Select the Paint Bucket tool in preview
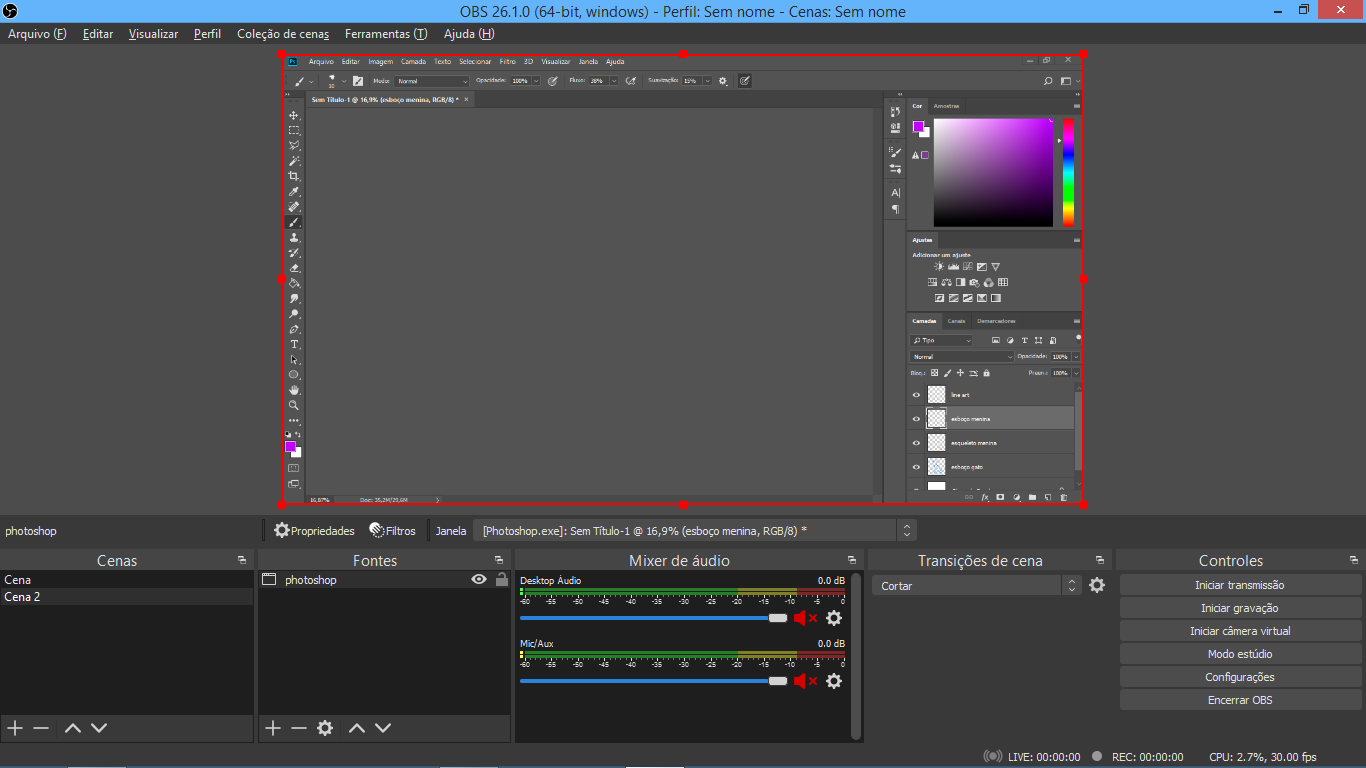Screen dimensions: 1366x768 pos(294,283)
